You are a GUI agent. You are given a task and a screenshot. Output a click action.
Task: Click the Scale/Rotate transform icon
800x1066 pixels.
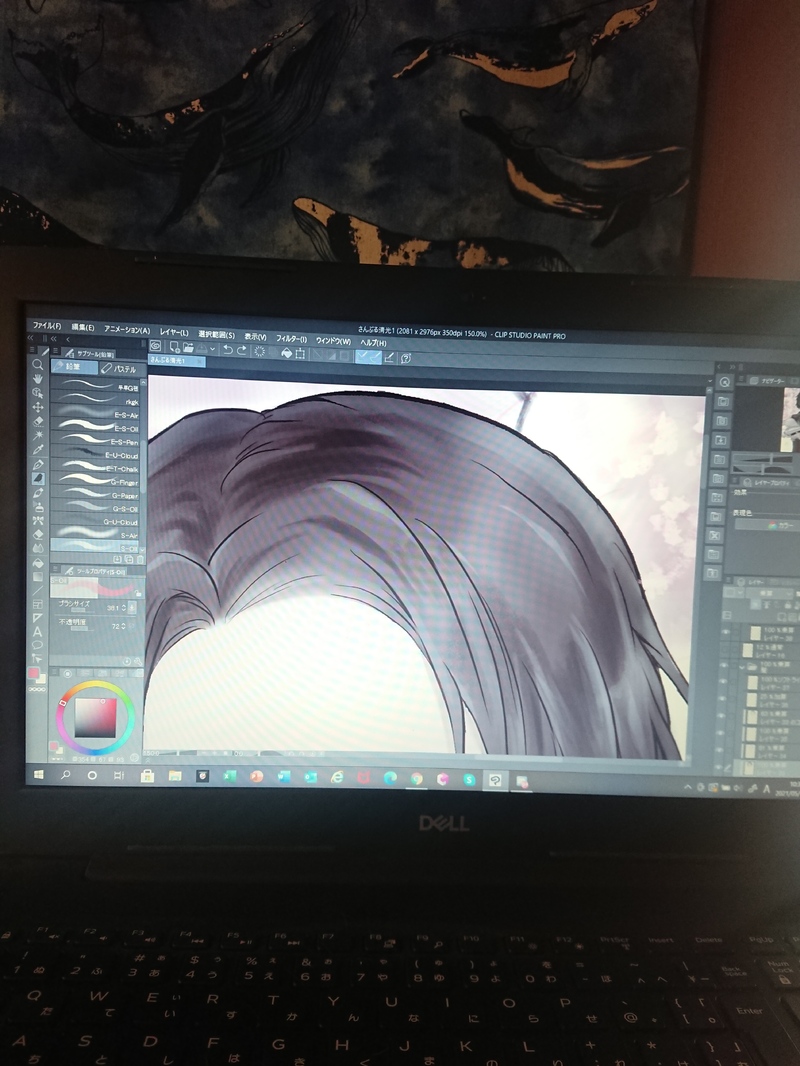(300, 354)
